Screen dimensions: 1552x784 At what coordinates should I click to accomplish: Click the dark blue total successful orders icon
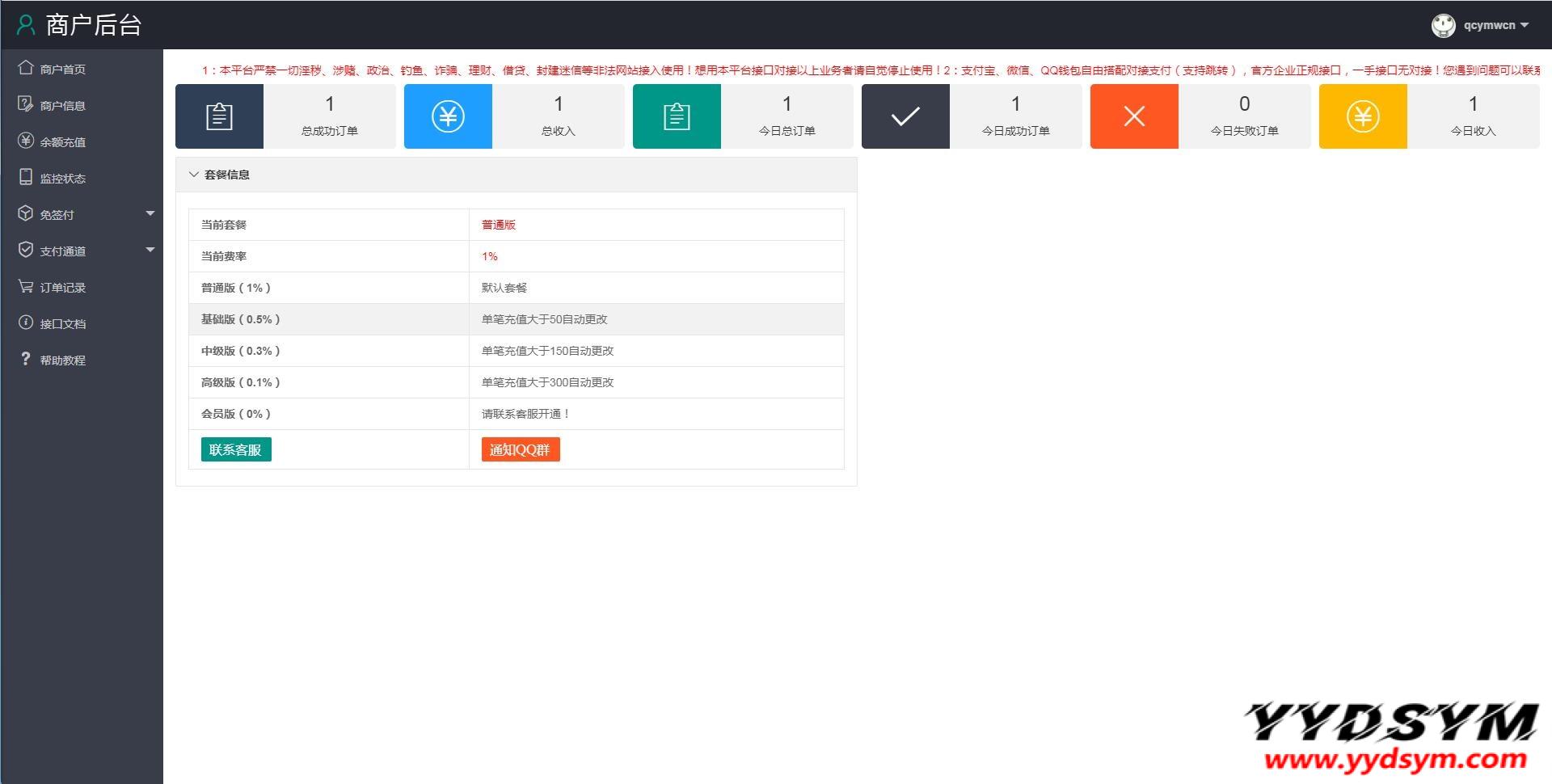pyautogui.click(x=219, y=116)
